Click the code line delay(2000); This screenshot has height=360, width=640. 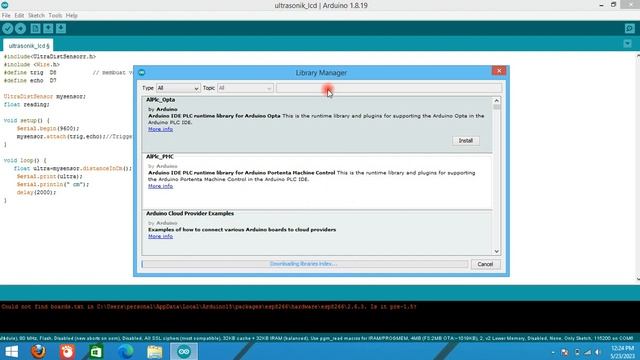[x=36, y=192]
